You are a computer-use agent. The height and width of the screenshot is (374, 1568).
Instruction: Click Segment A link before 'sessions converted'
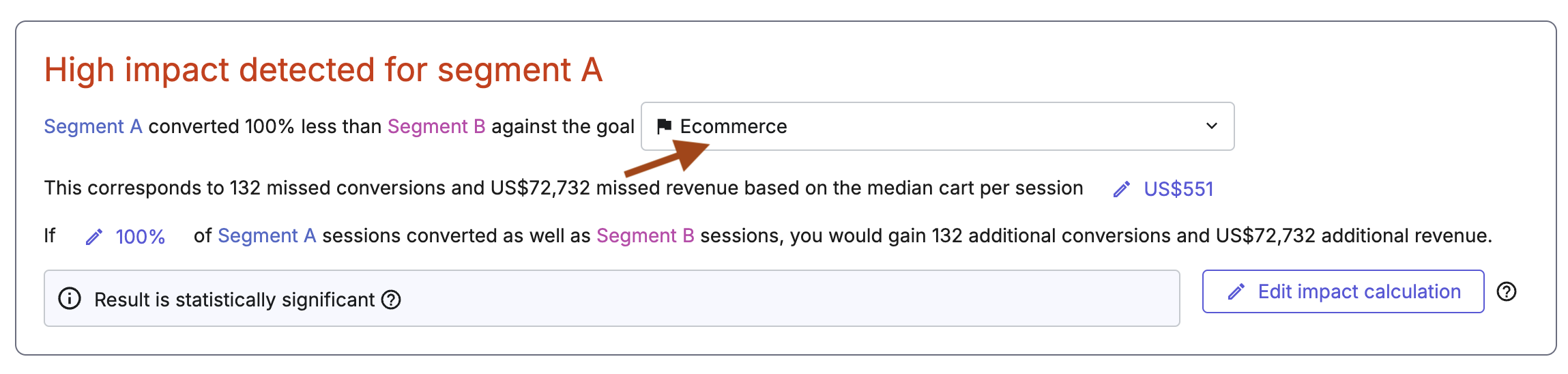[267, 235]
